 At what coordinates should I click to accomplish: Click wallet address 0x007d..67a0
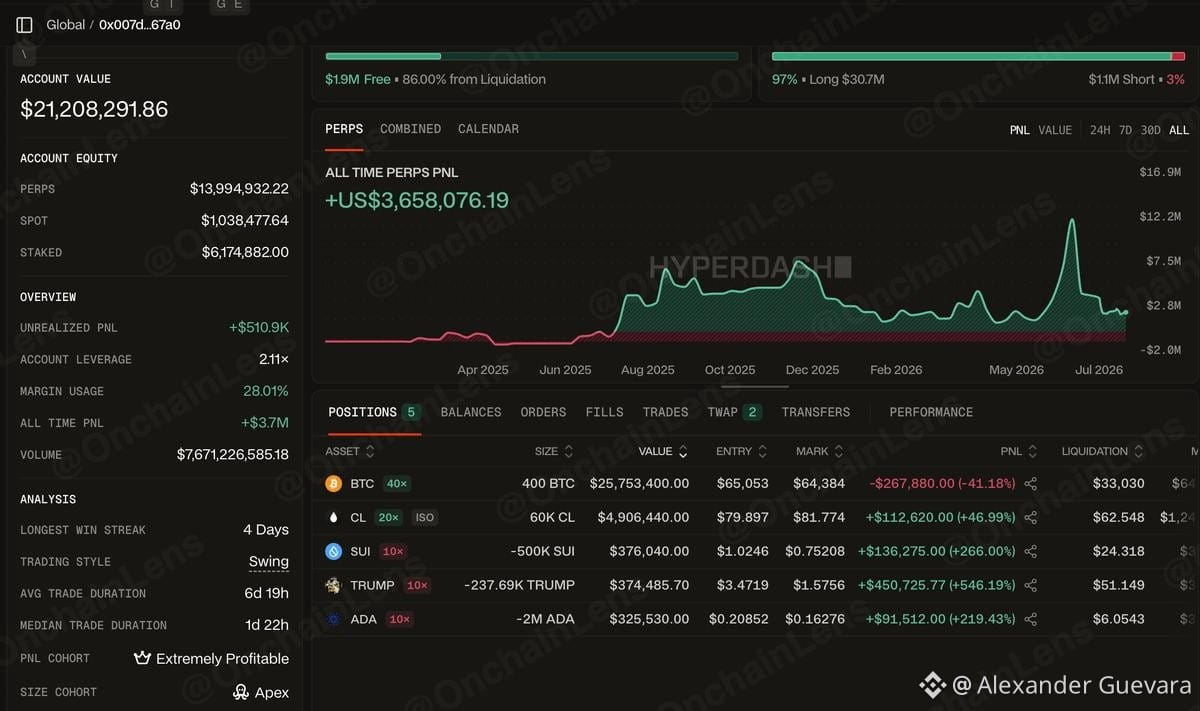point(140,25)
